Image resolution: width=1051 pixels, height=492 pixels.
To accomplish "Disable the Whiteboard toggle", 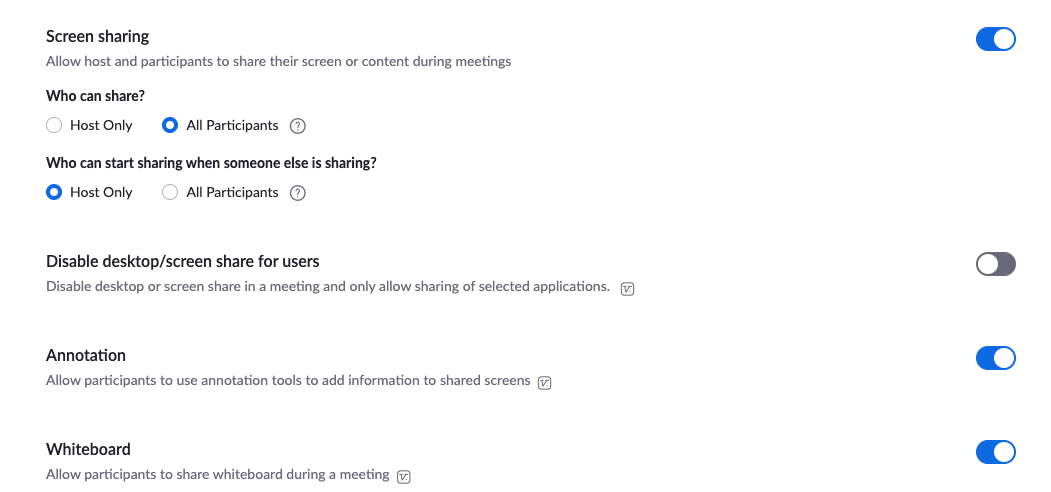I will 995,452.
